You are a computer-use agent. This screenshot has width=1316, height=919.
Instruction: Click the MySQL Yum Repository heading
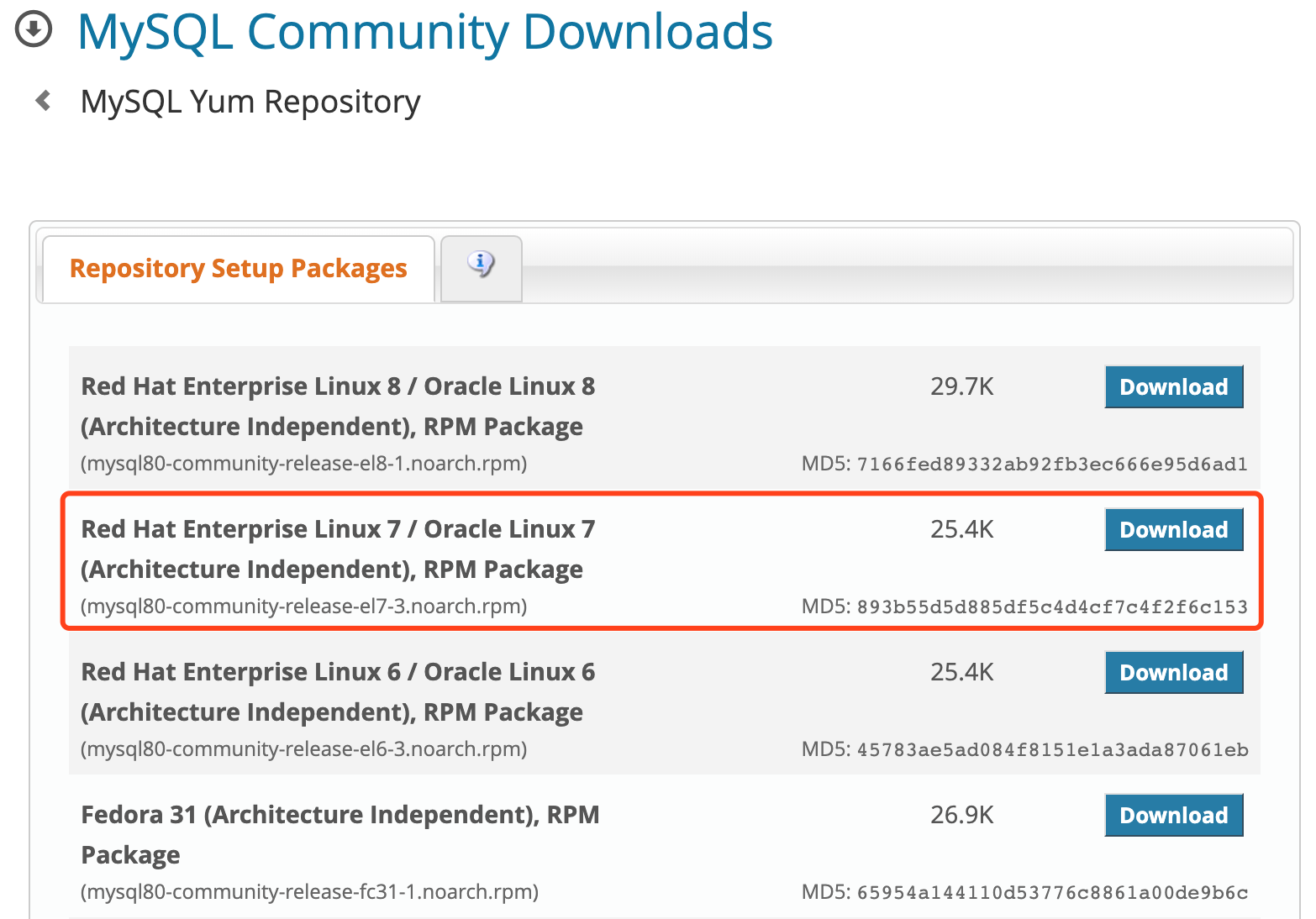[x=250, y=102]
